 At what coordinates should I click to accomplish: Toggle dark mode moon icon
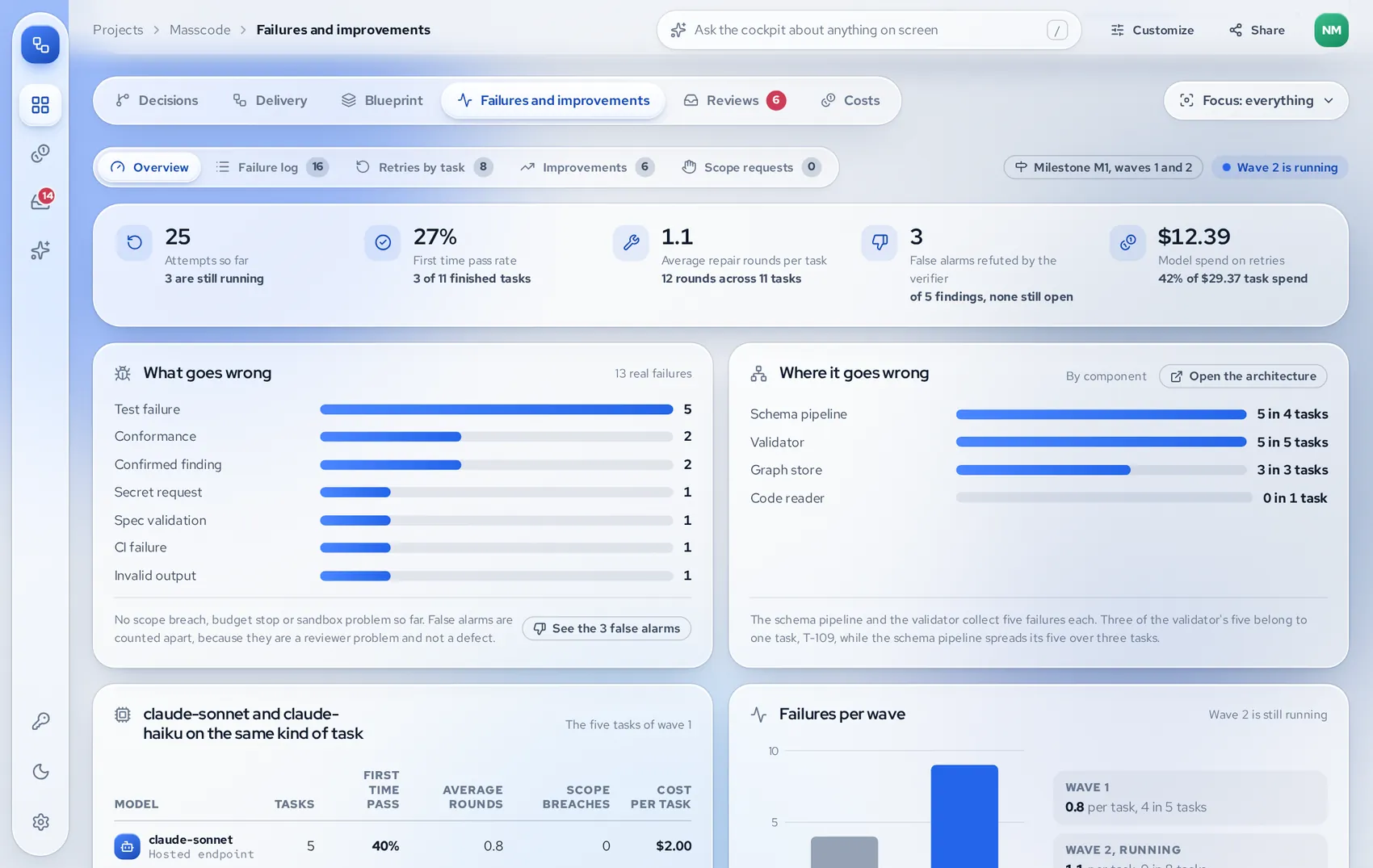coord(40,772)
